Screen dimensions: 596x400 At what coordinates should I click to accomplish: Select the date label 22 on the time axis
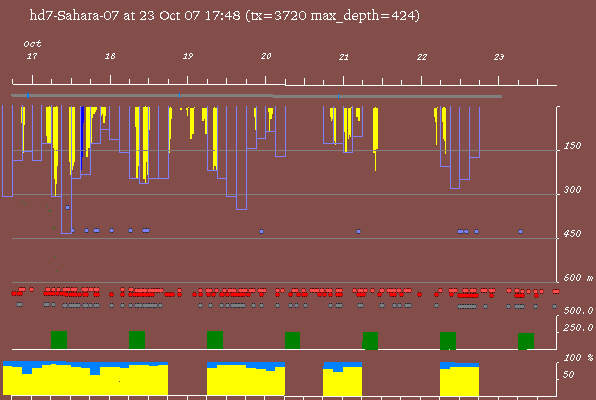coord(422,57)
